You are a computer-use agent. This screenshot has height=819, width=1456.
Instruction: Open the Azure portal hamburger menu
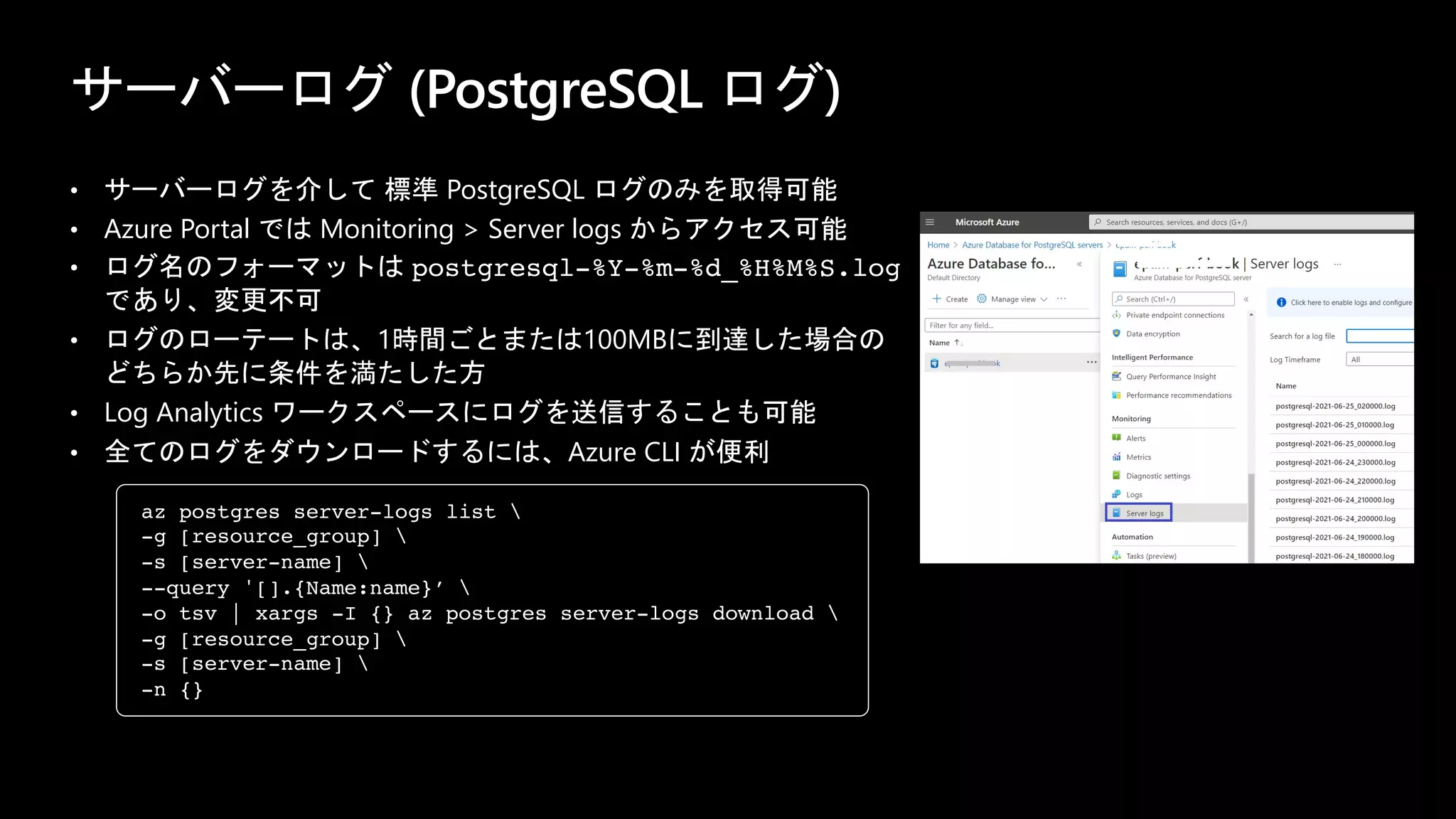[x=929, y=222]
